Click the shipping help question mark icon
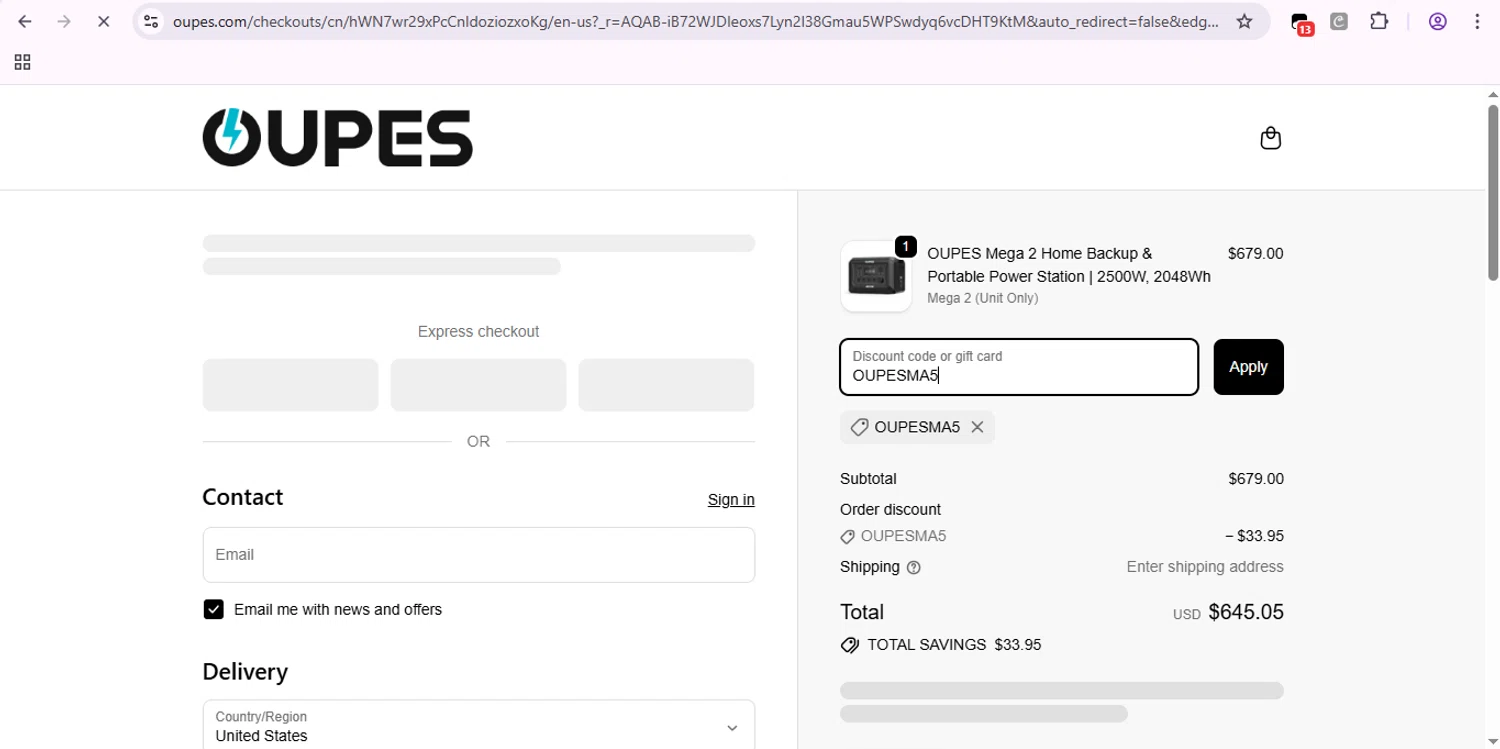Image resolution: width=1500 pixels, height=749 pixels. click(x=913, y=568)
